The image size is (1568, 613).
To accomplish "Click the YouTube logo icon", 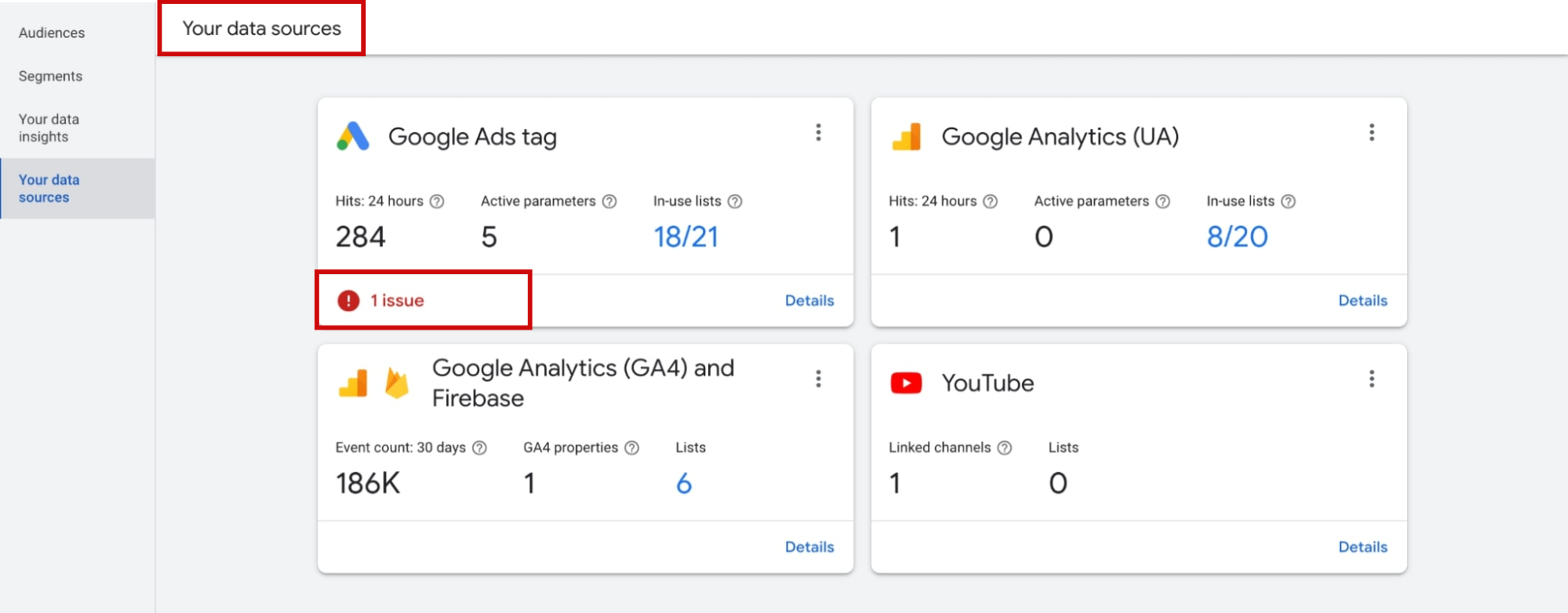I will tap(906, 383).
